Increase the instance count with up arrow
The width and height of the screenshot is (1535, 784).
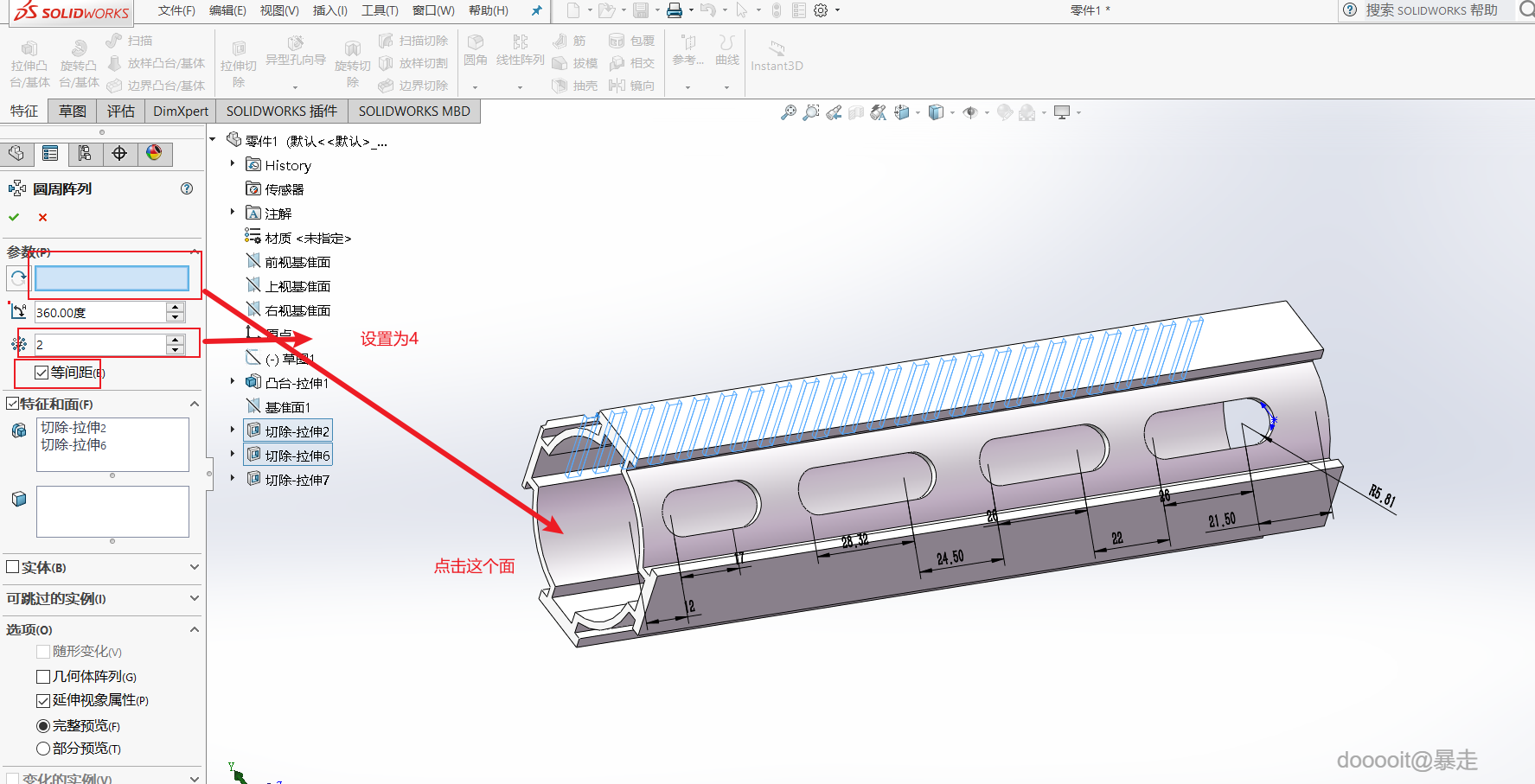tap(176, 339)
